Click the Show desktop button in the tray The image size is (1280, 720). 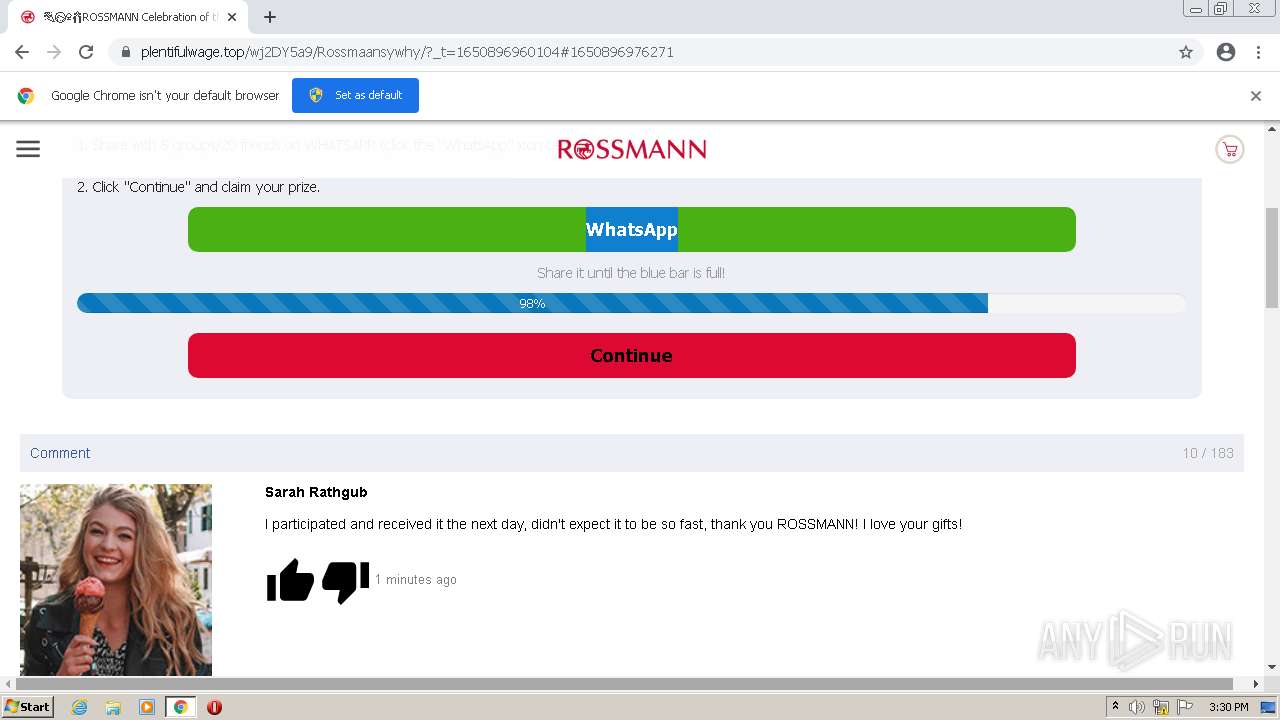(1269, 707)
